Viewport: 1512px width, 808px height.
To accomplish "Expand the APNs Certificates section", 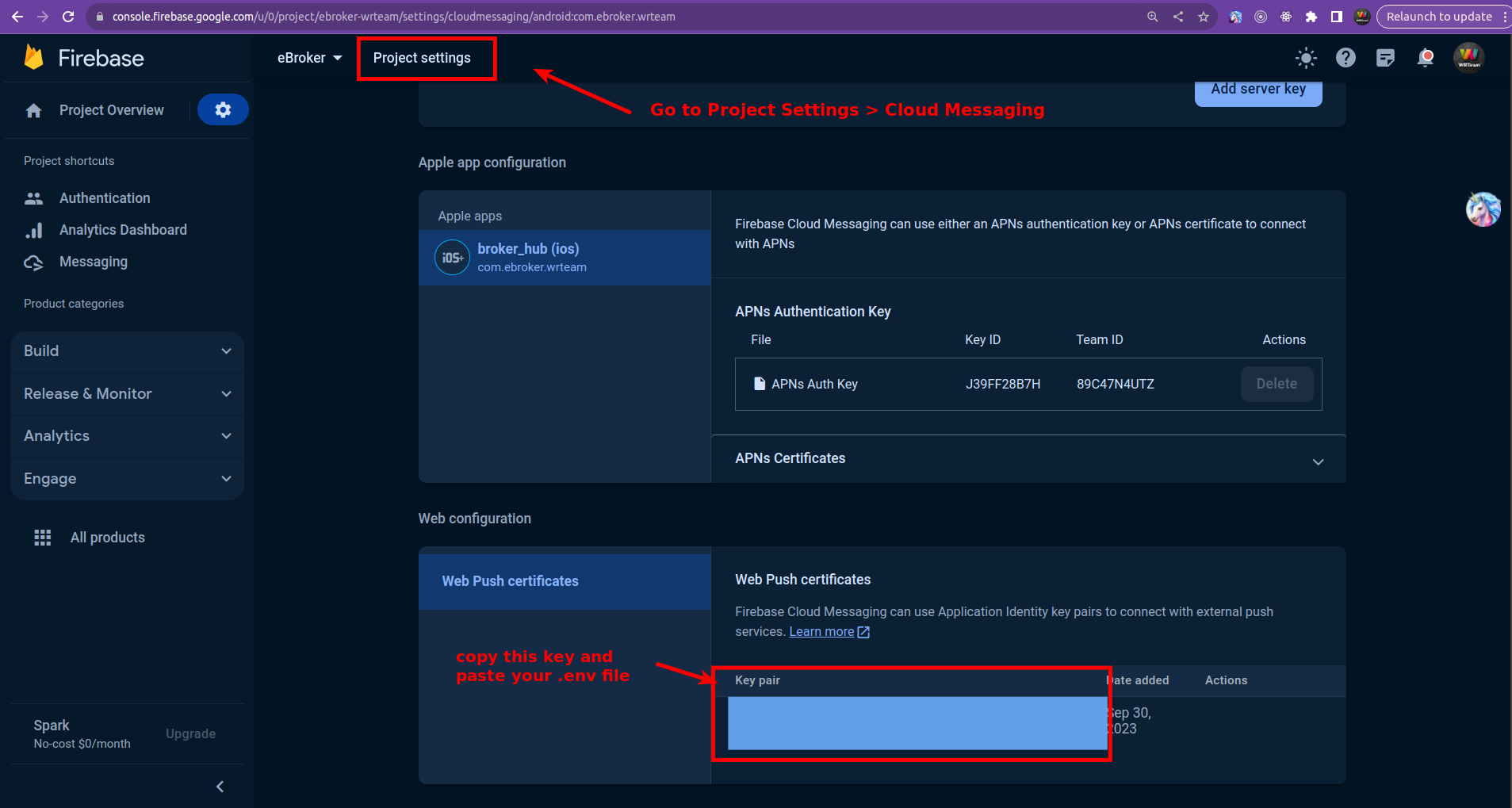I will click(1028, 459).
